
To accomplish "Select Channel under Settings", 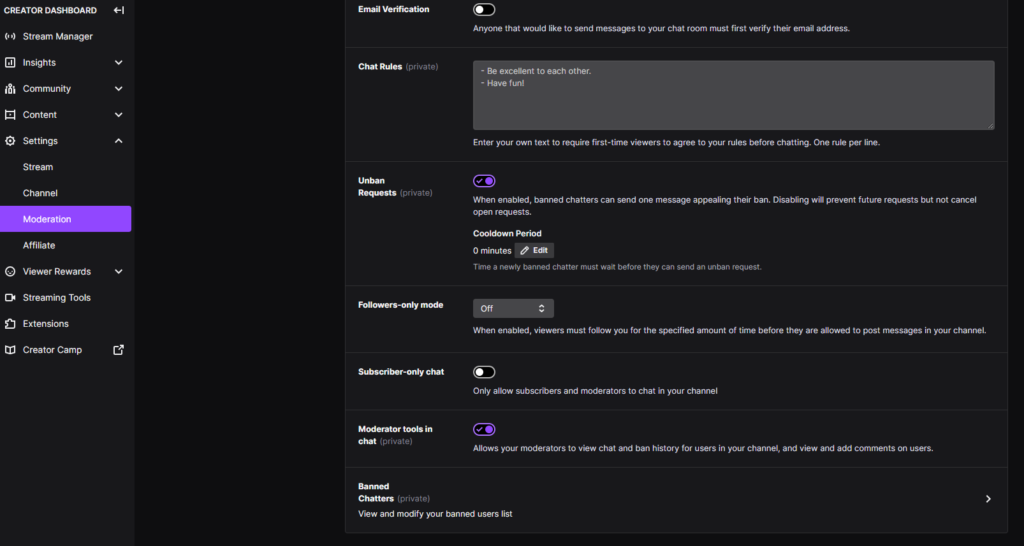I will (x=40, y=193).
